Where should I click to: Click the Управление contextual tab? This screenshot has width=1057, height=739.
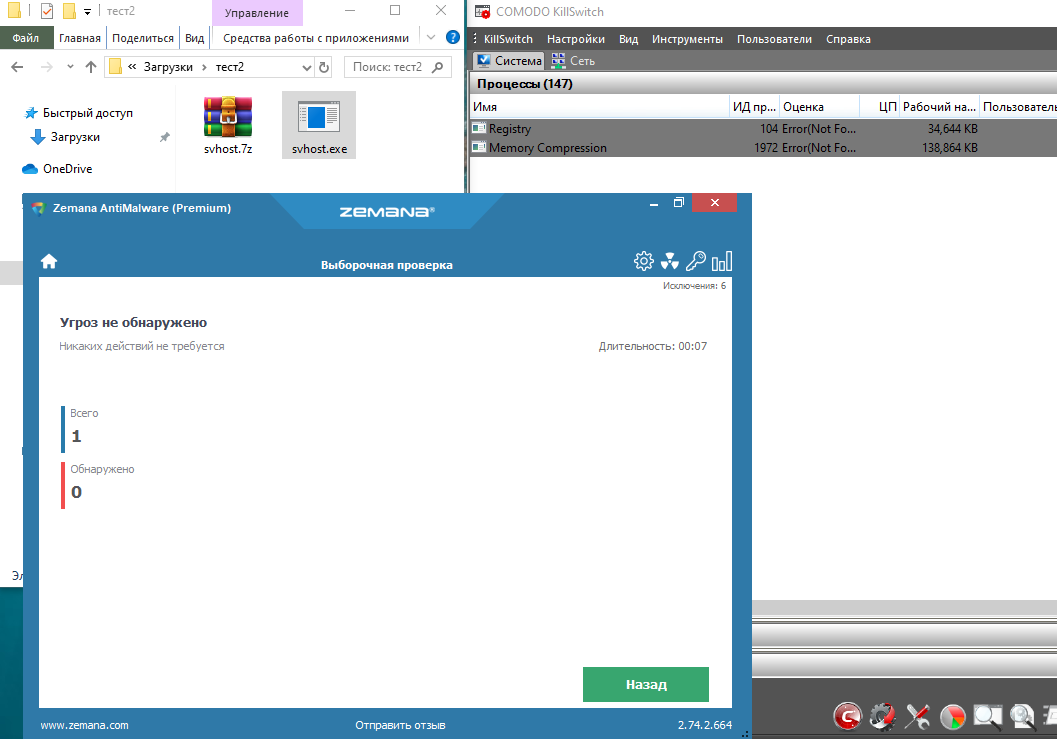pyautogui.click(x=257, y=13)
